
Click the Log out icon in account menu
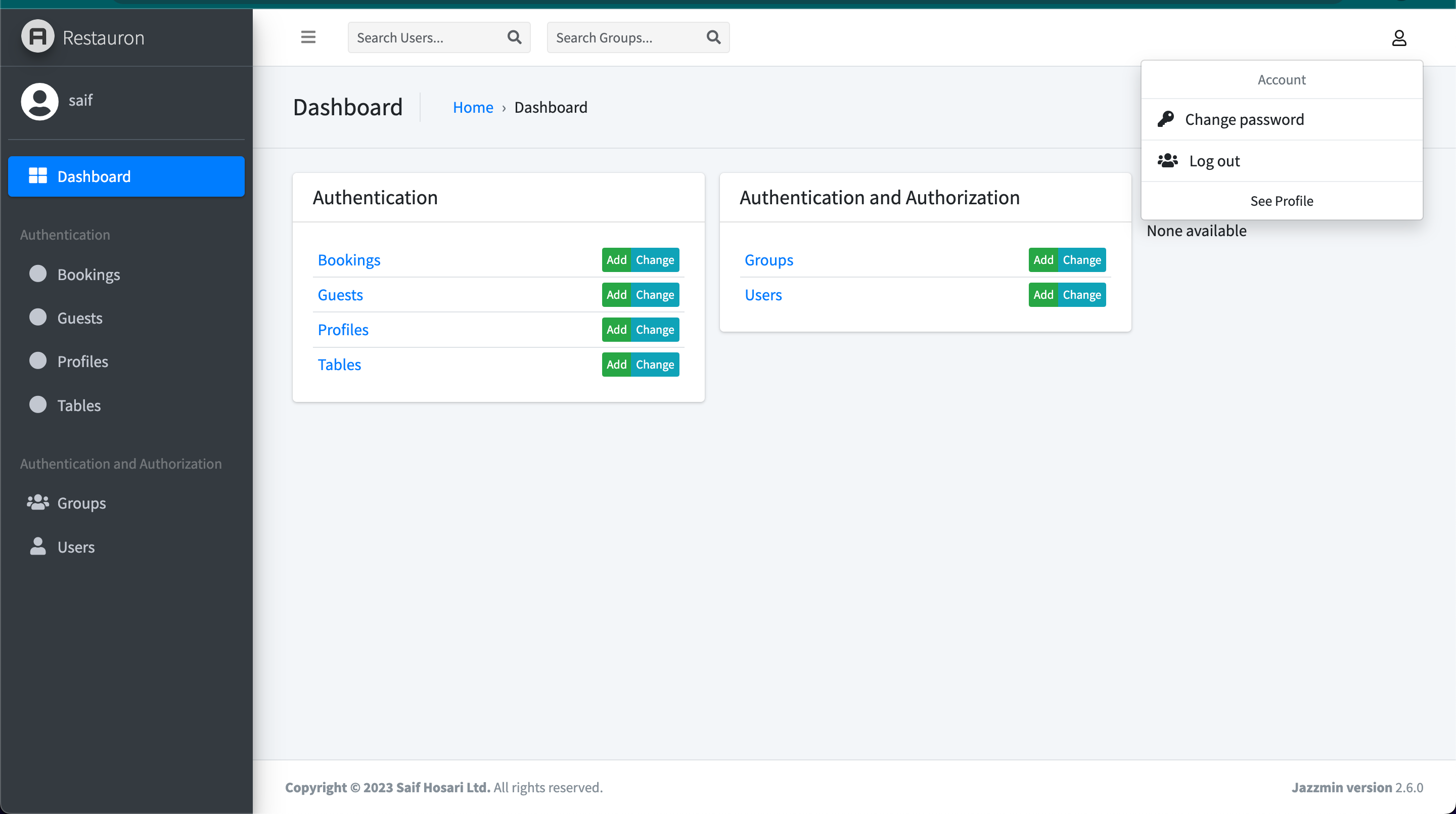(x=1168, y=161)
